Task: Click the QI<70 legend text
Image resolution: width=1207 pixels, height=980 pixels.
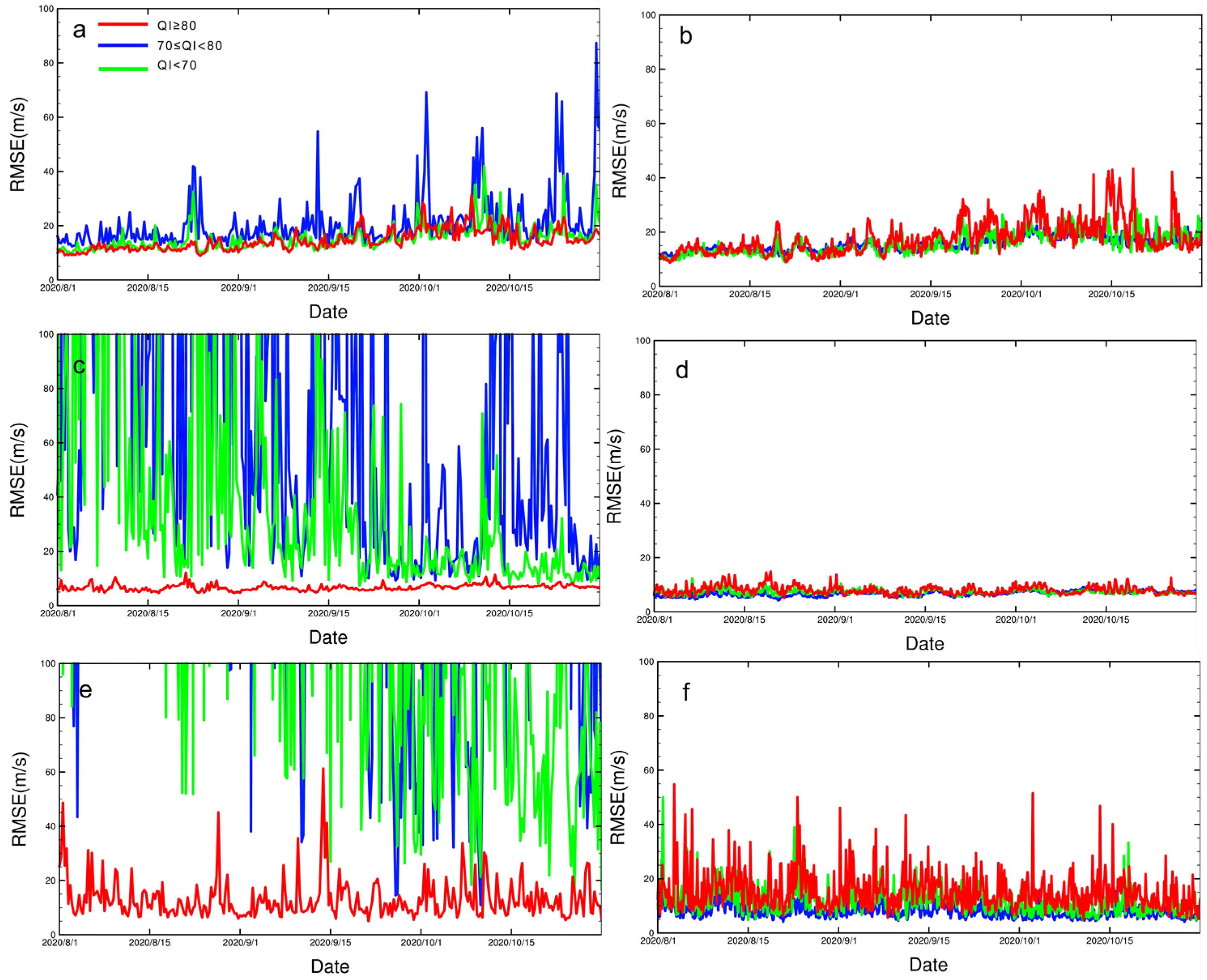Action: coord(177,66)
